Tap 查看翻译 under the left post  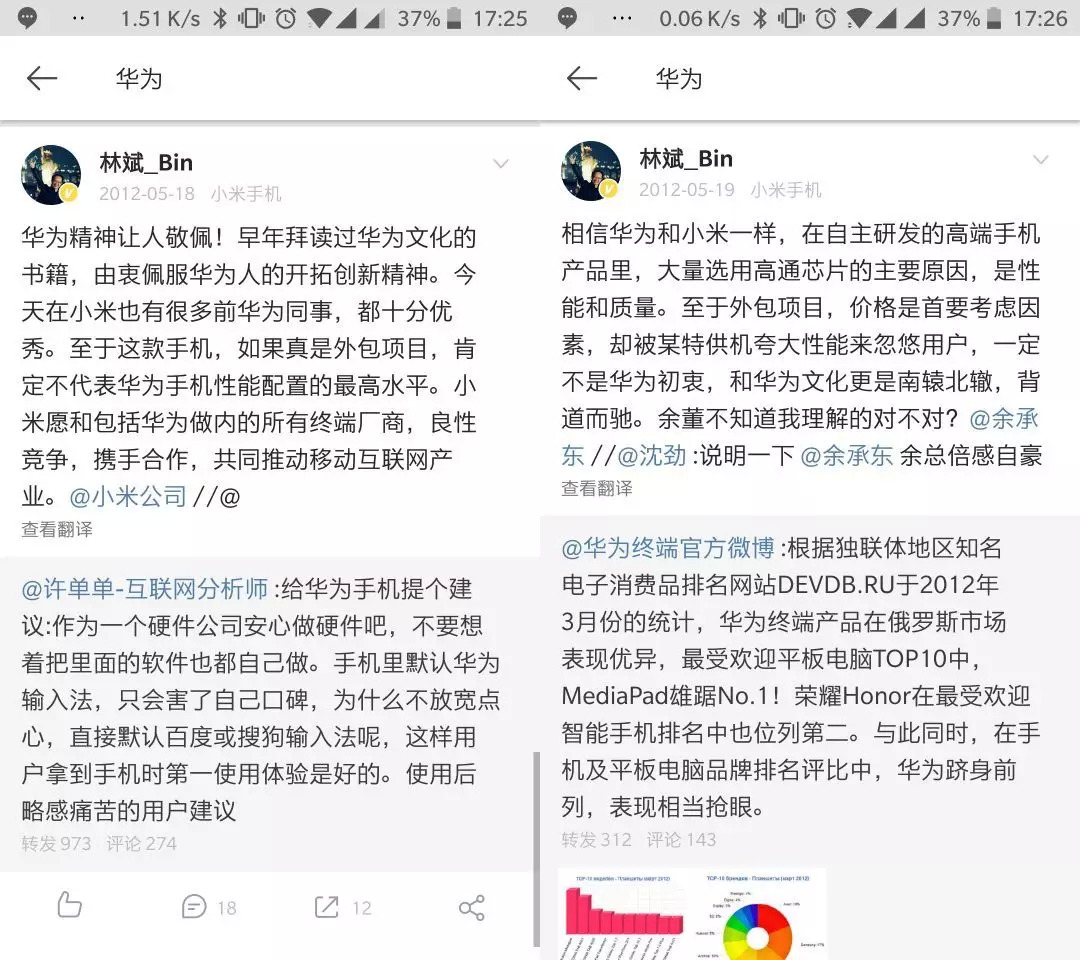coord(57,529)
